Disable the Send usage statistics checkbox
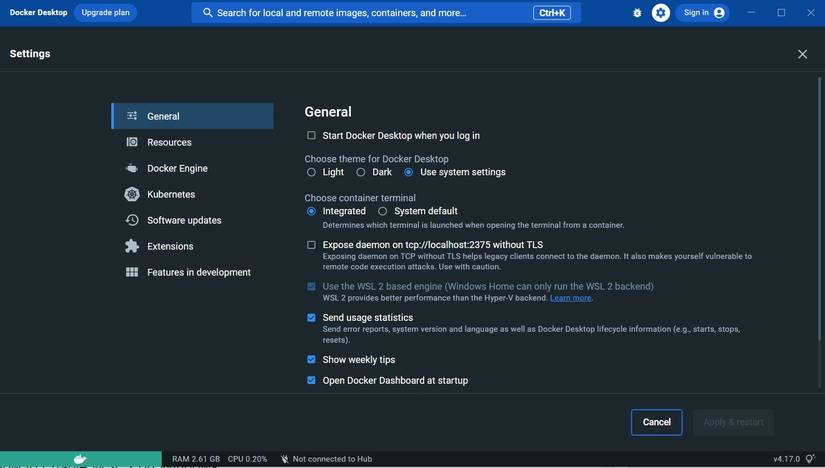 [311, 317]
